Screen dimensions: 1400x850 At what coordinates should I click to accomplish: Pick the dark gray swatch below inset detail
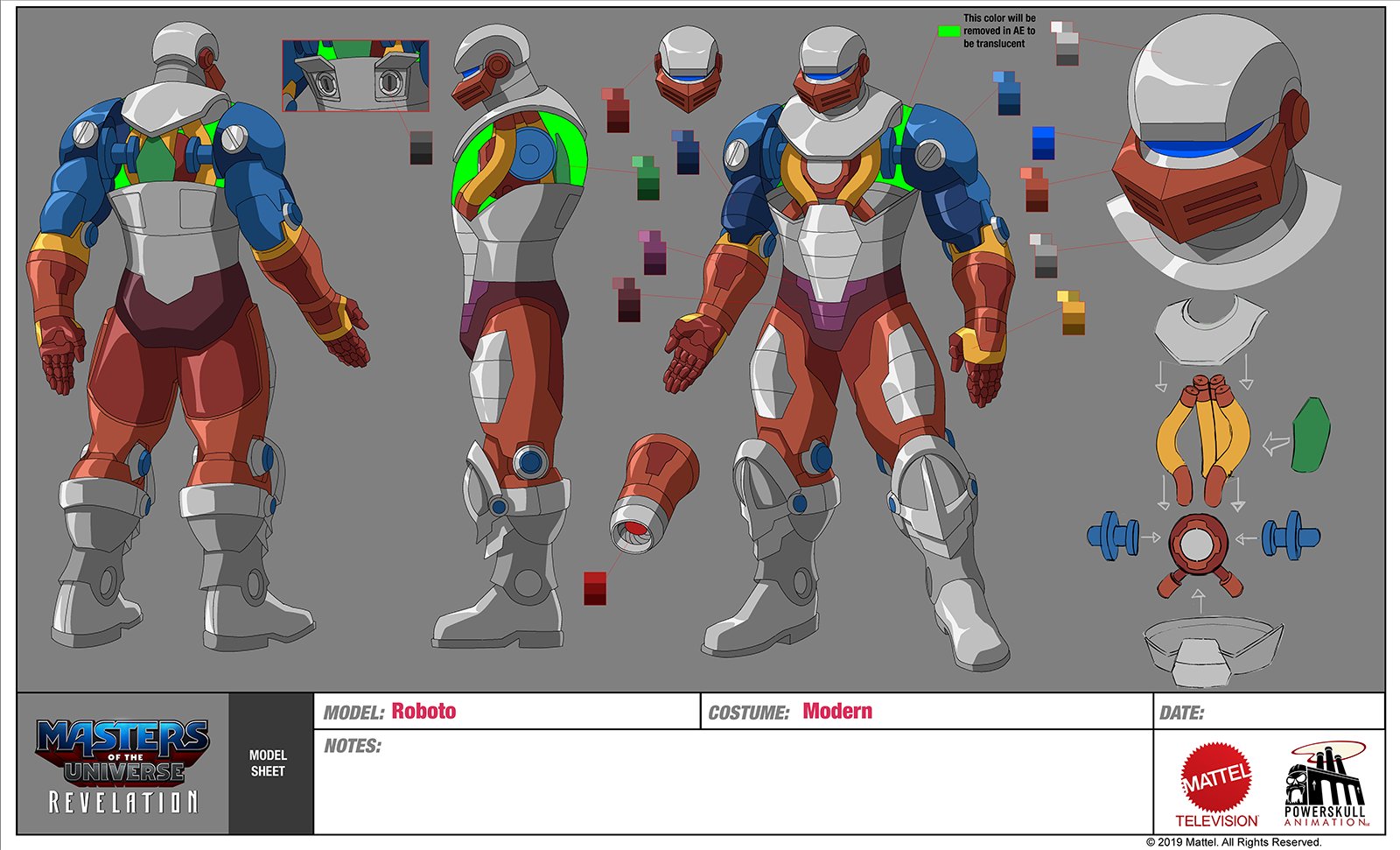(x=421, y=148)
